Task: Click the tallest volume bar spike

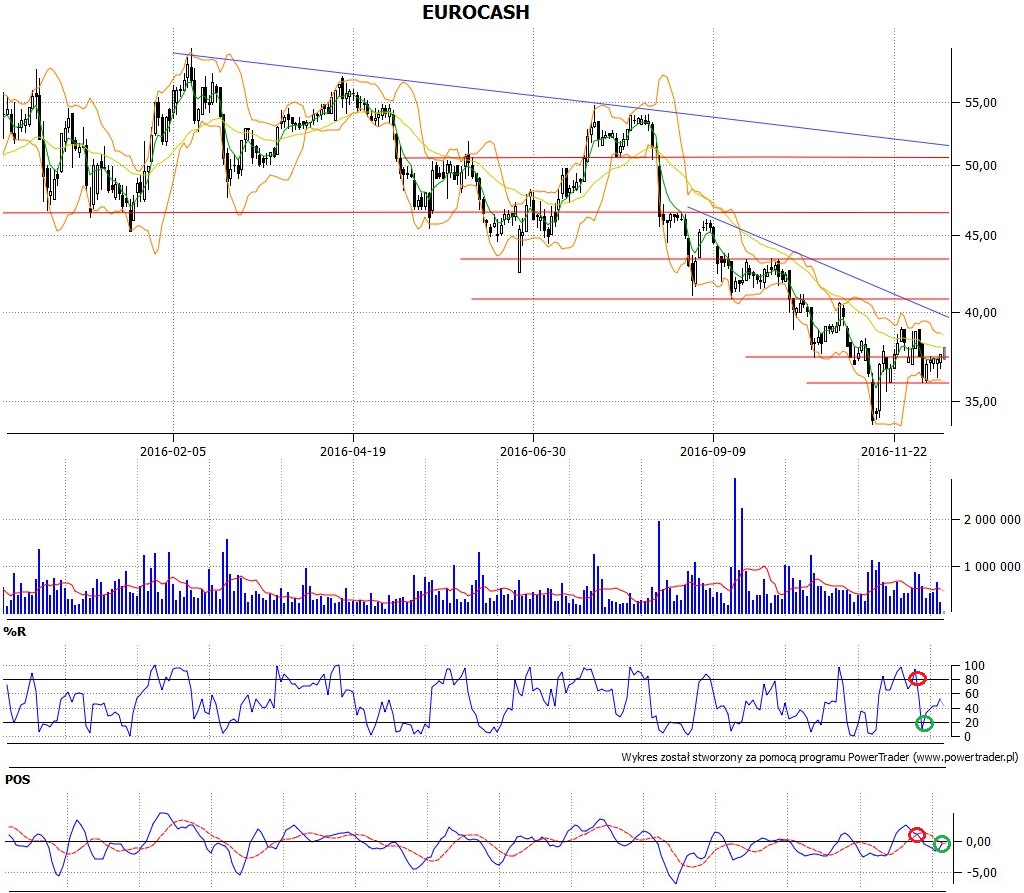Action: (735, 545)
